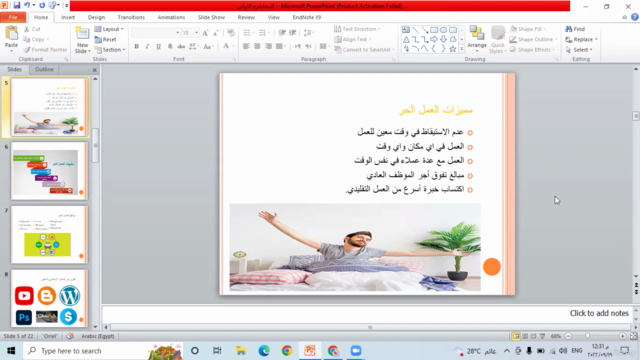Switch to Slide Sorter view
This screenshot has height=360, width=640.
tap(525, 336)
